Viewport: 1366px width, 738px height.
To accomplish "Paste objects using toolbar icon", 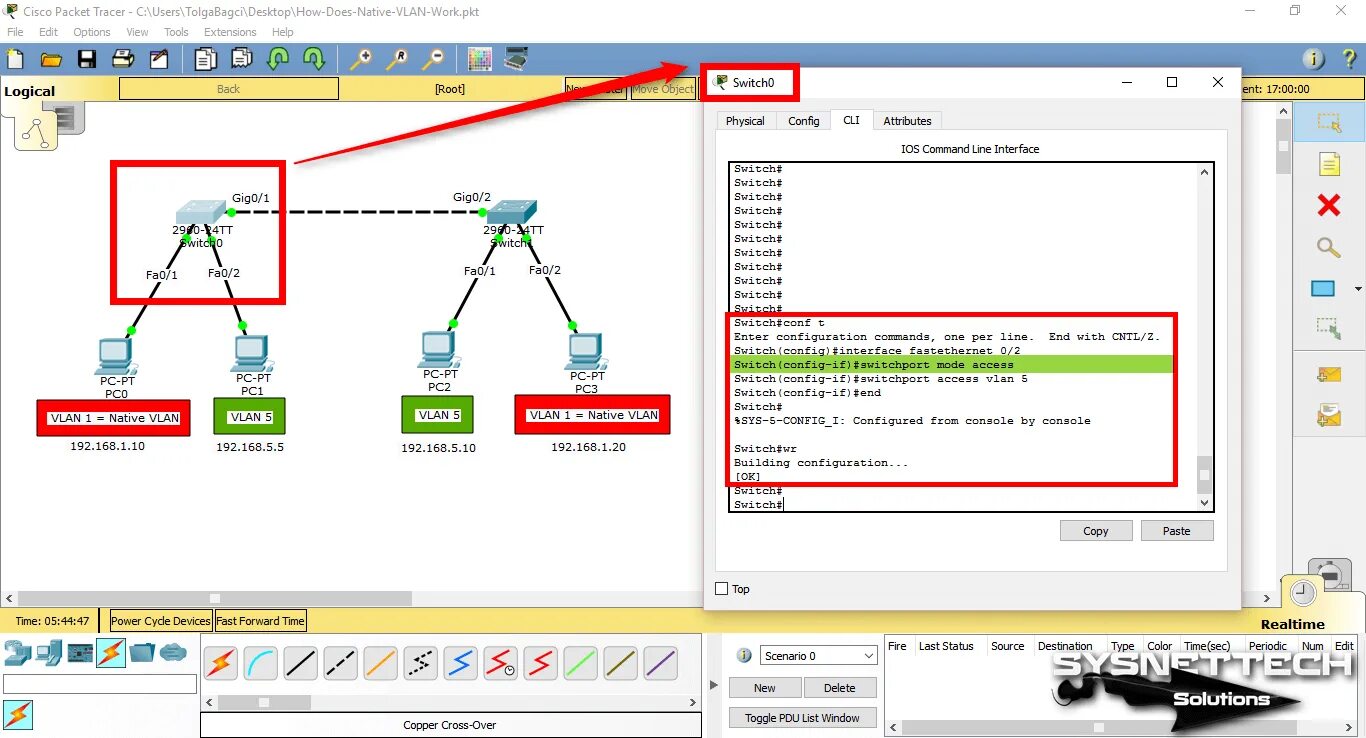I will tap(241, 59).
